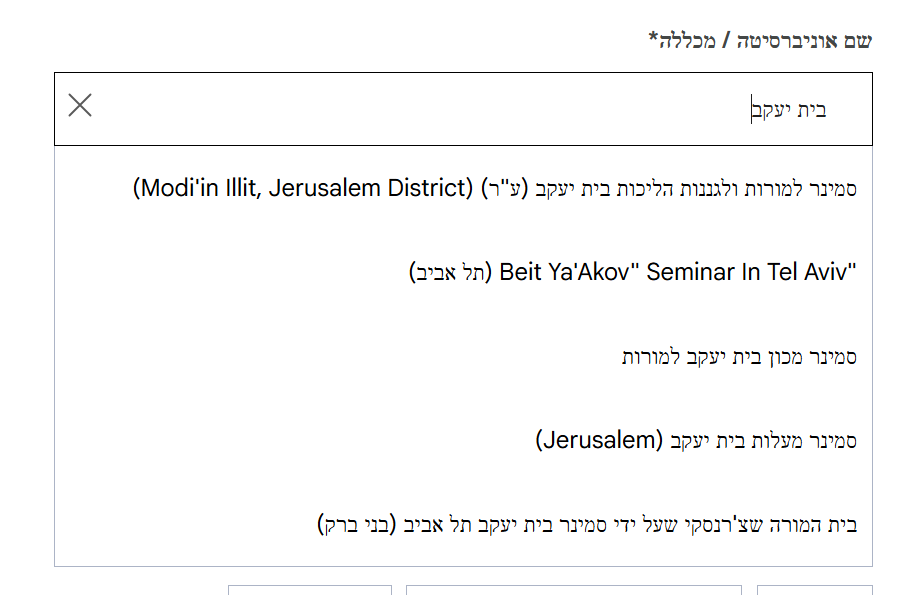Click the typed text "בית יעקב" in search field
The image size is (903, 595).
(x=790, y=110)
